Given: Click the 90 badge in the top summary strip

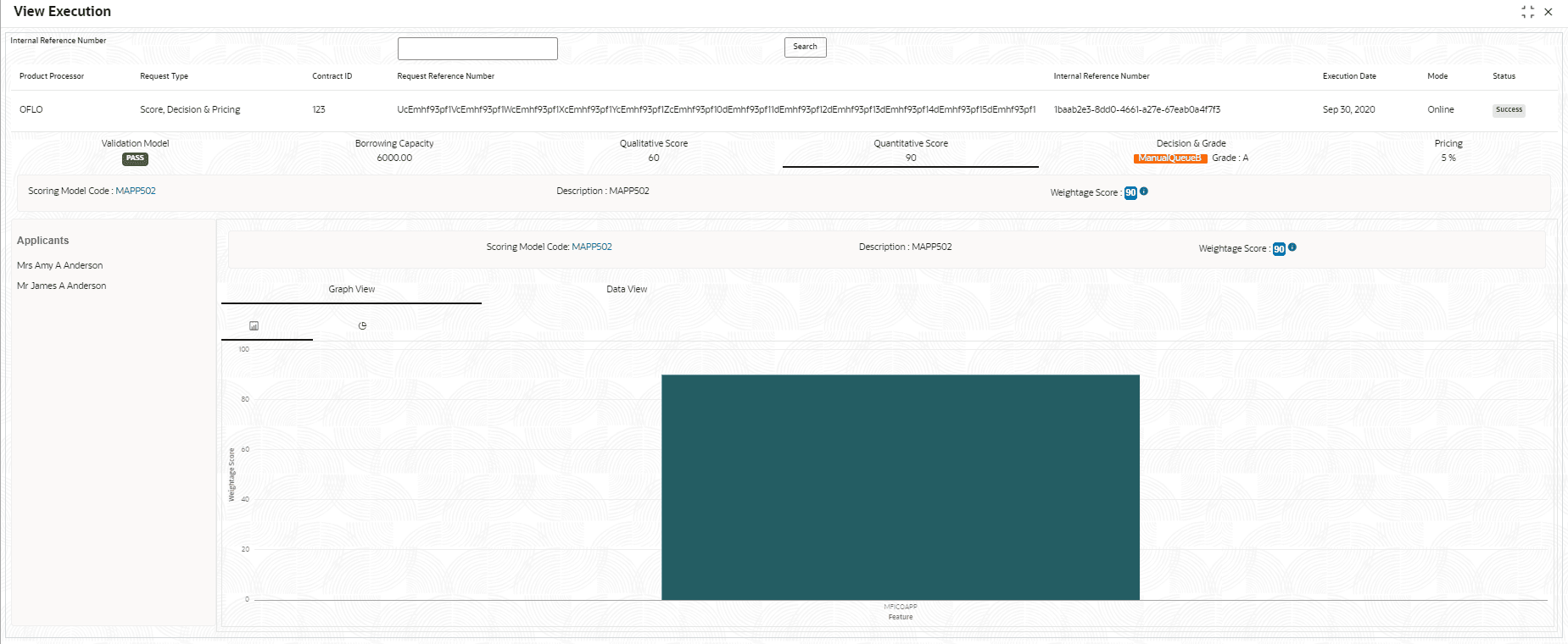Looking at the screenshot, I should pyautogui.click(x=1130, y=193).
